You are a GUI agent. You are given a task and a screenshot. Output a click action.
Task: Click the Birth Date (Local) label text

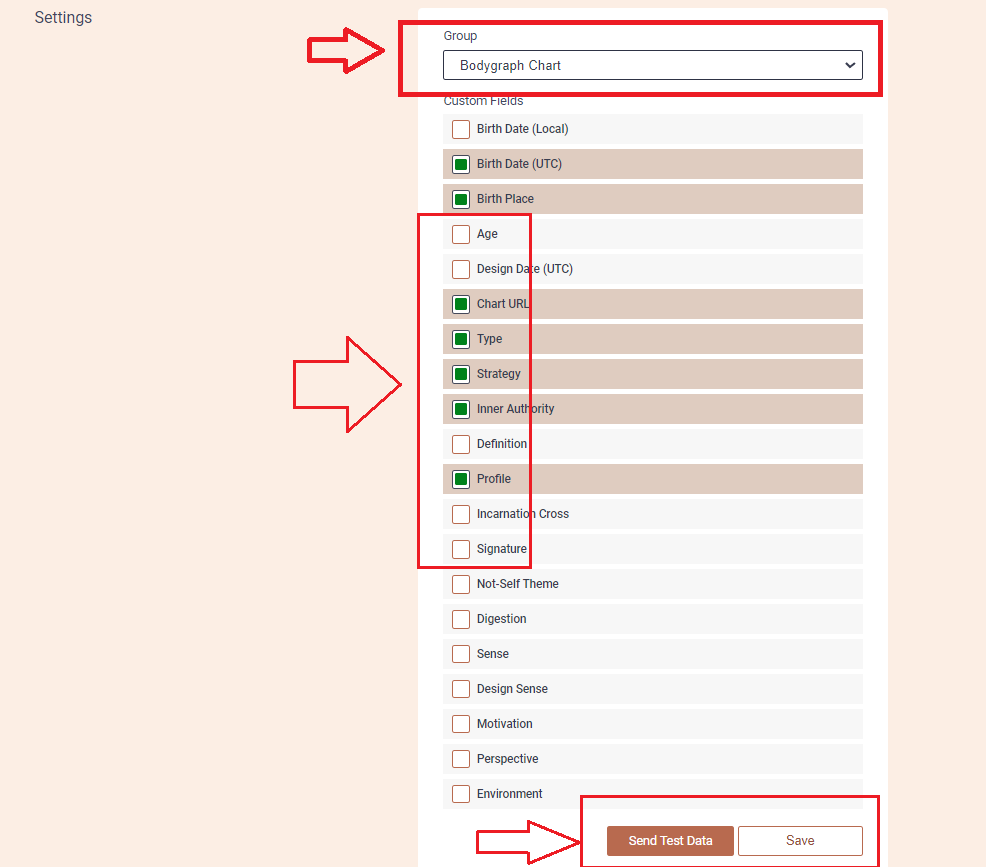pyautogui.click(x=523, y=129)
